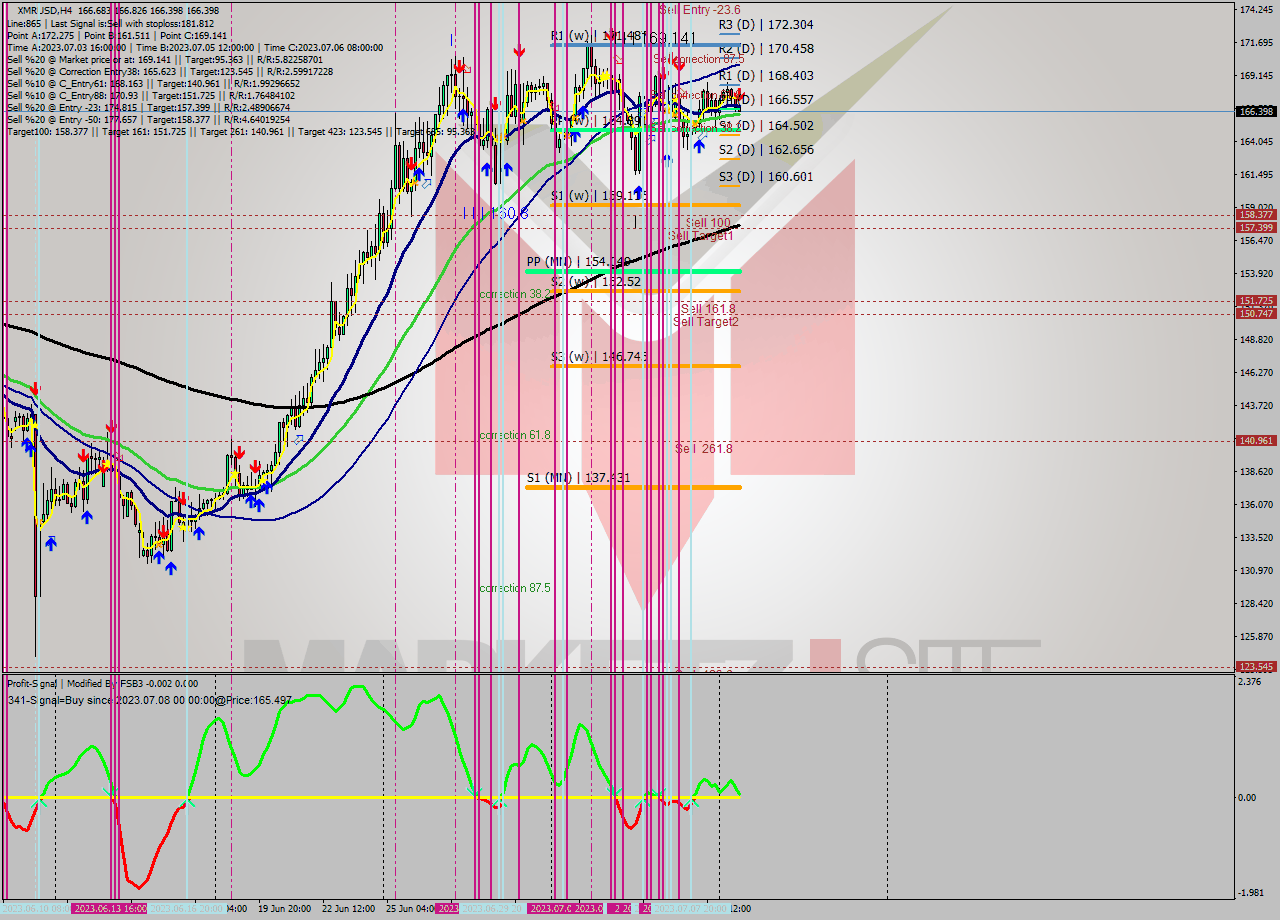Select the 146.270 price scale value
The height and width of the screenshot is (920, 1280).
(1256, 372)
